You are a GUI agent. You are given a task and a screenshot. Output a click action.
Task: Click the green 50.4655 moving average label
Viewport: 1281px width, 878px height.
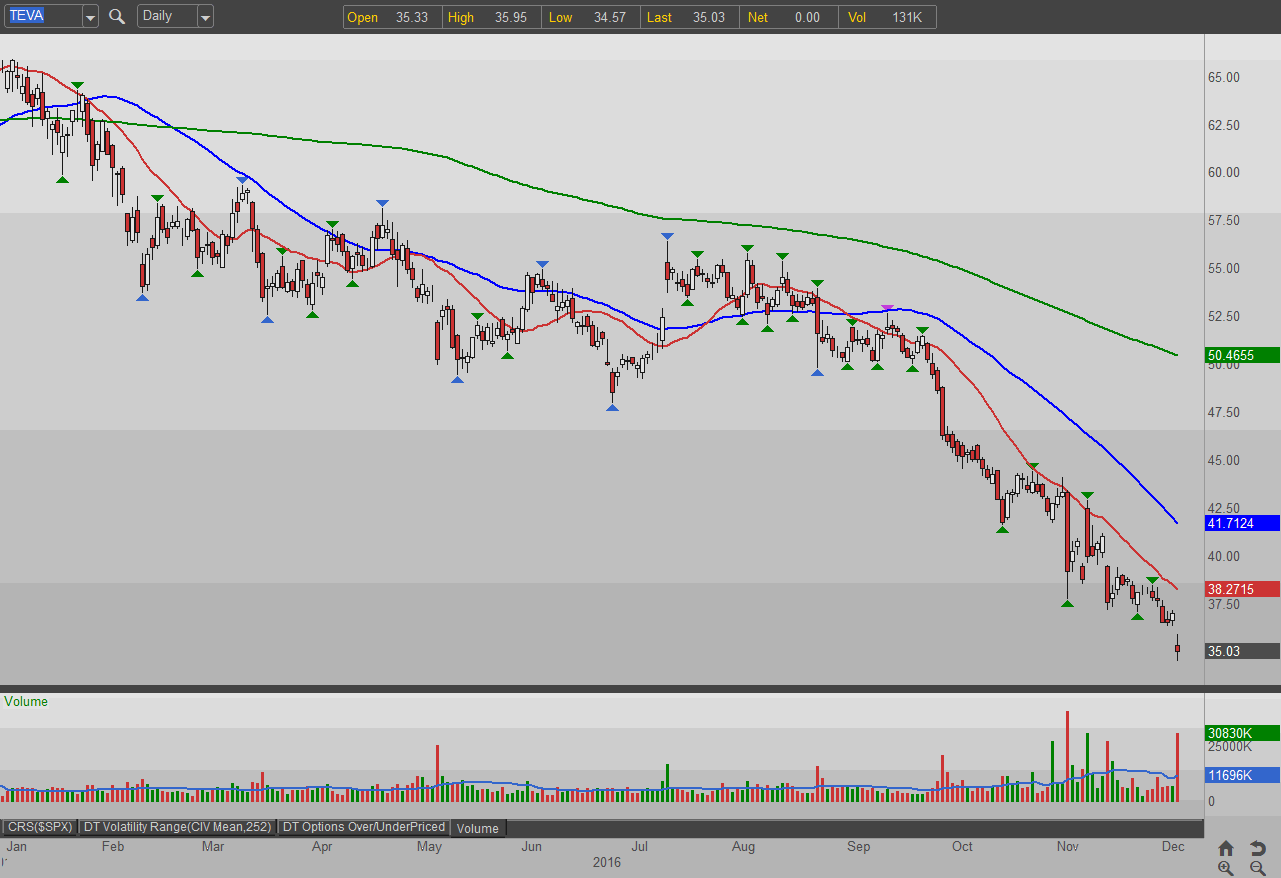1243,355
